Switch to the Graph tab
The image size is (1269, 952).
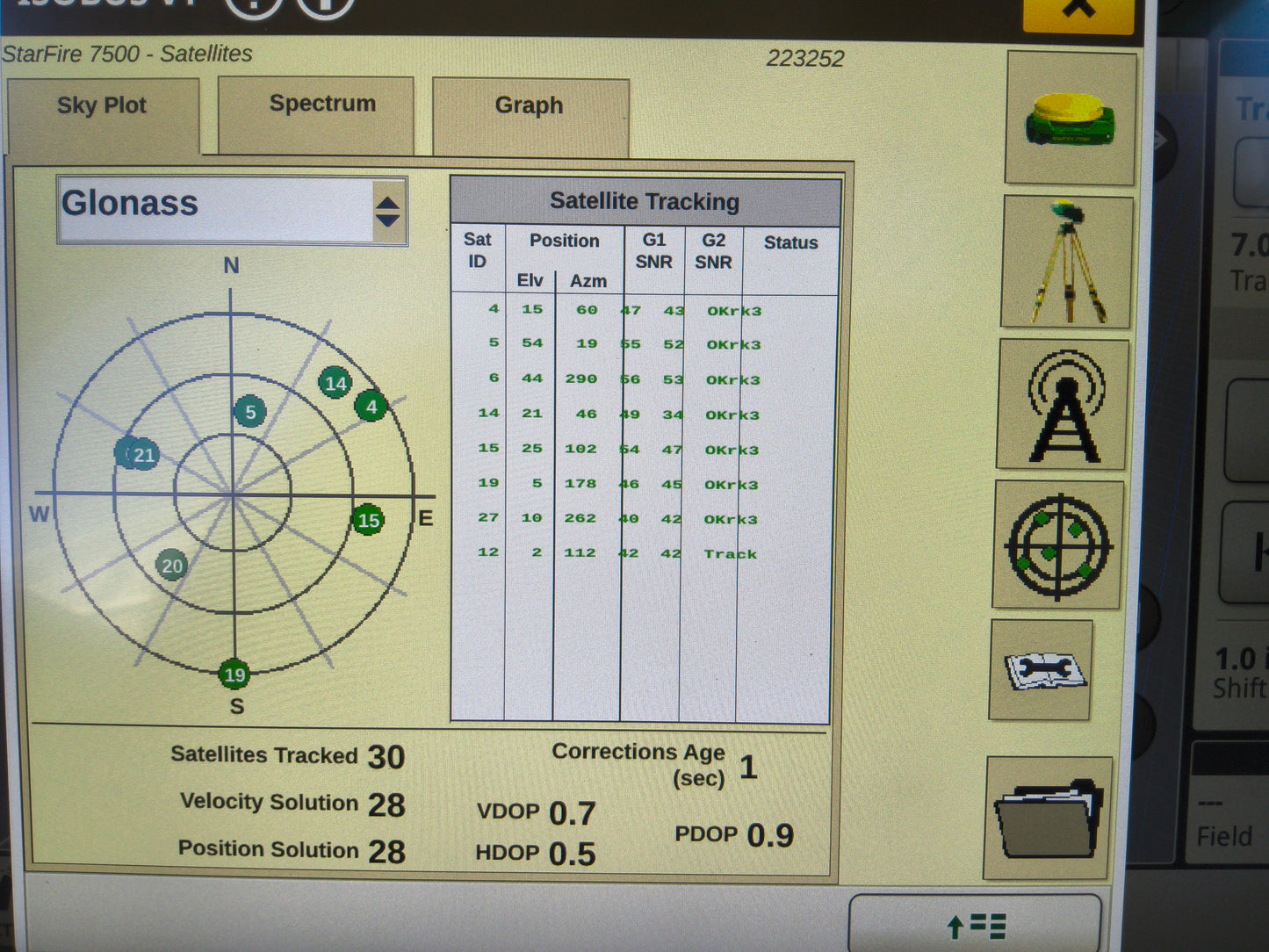click(x=530, y=116)
